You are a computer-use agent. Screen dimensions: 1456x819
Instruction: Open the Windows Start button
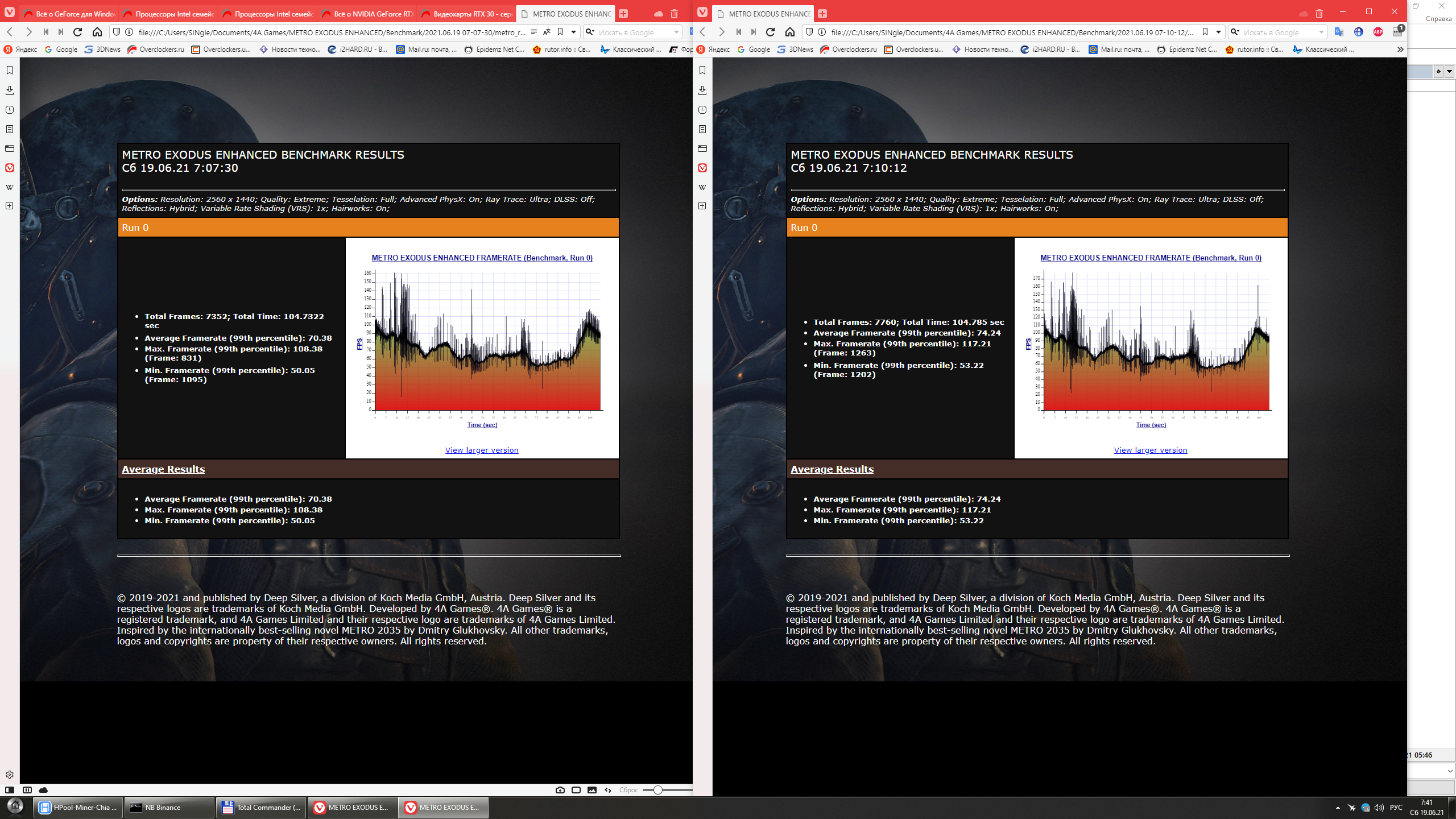click(15, 806)
